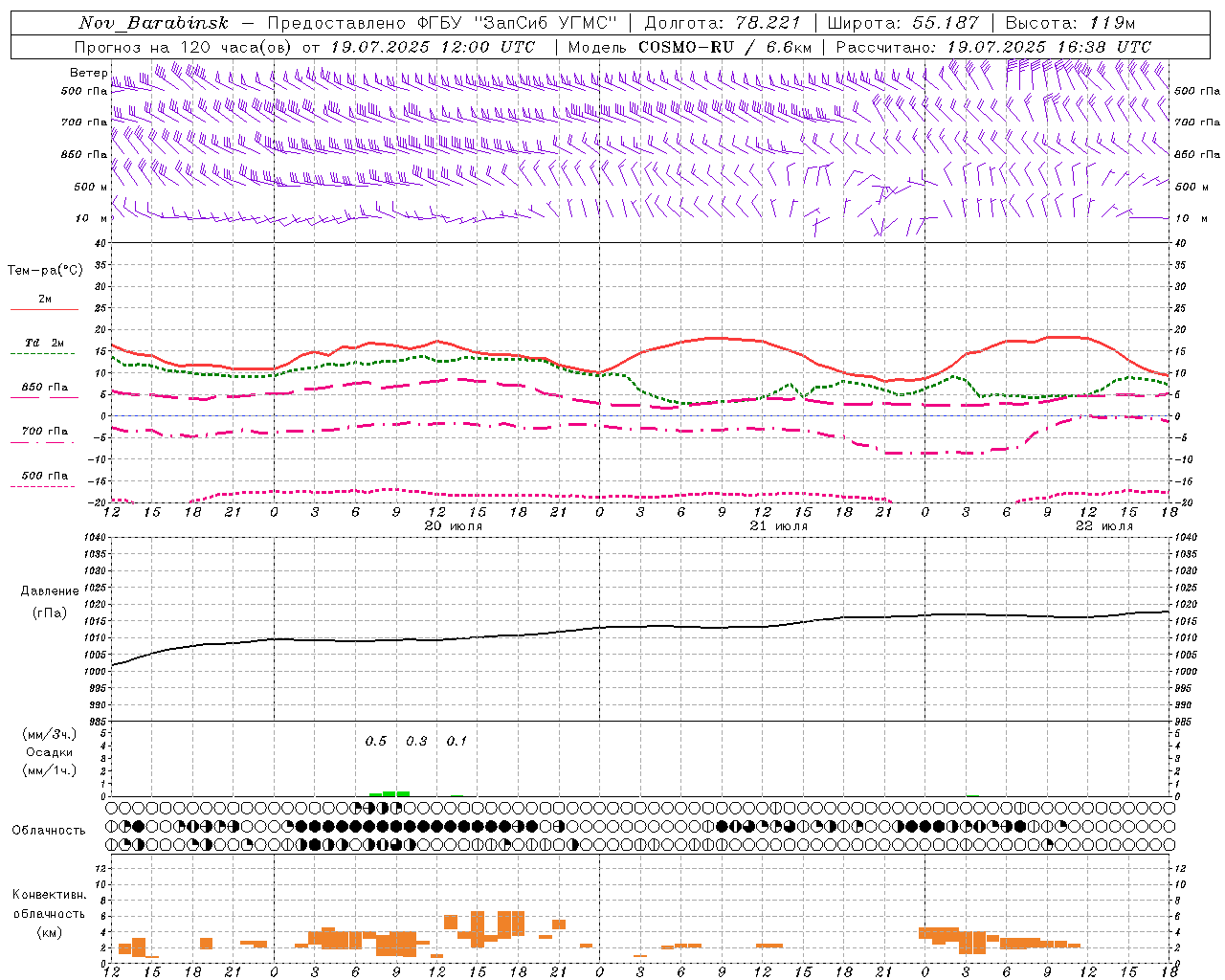Click the '21 июля' date label

coord(778,526)
